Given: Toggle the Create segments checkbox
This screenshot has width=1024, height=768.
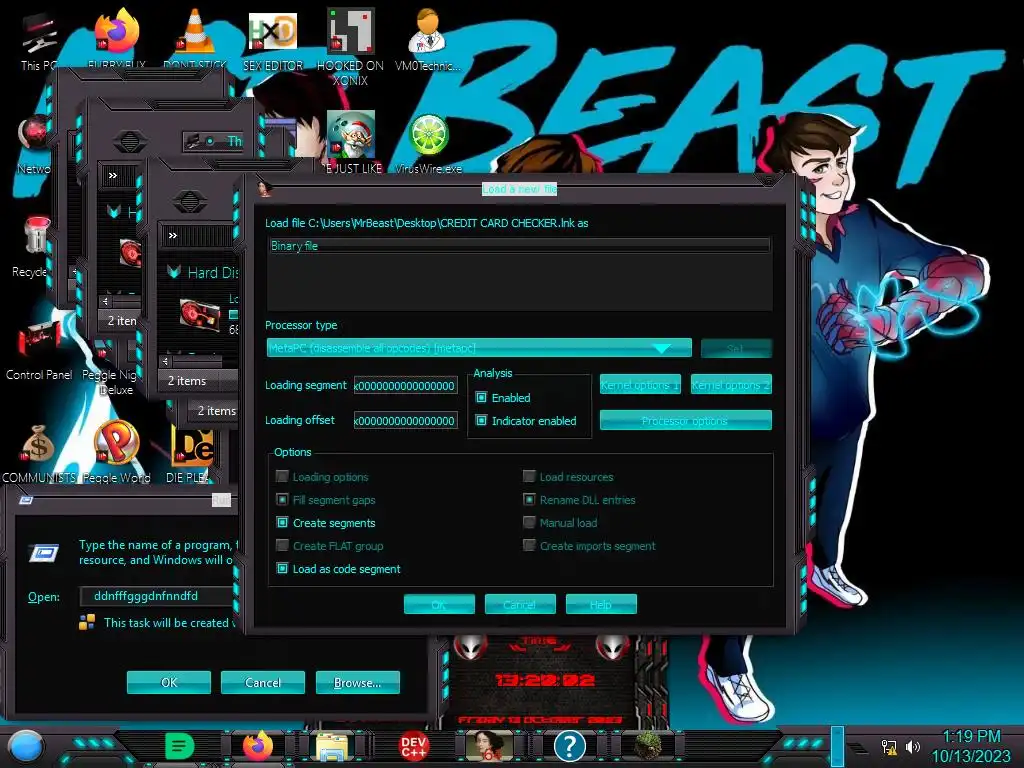Looking at the screenshot, I should tap(282, 522).
